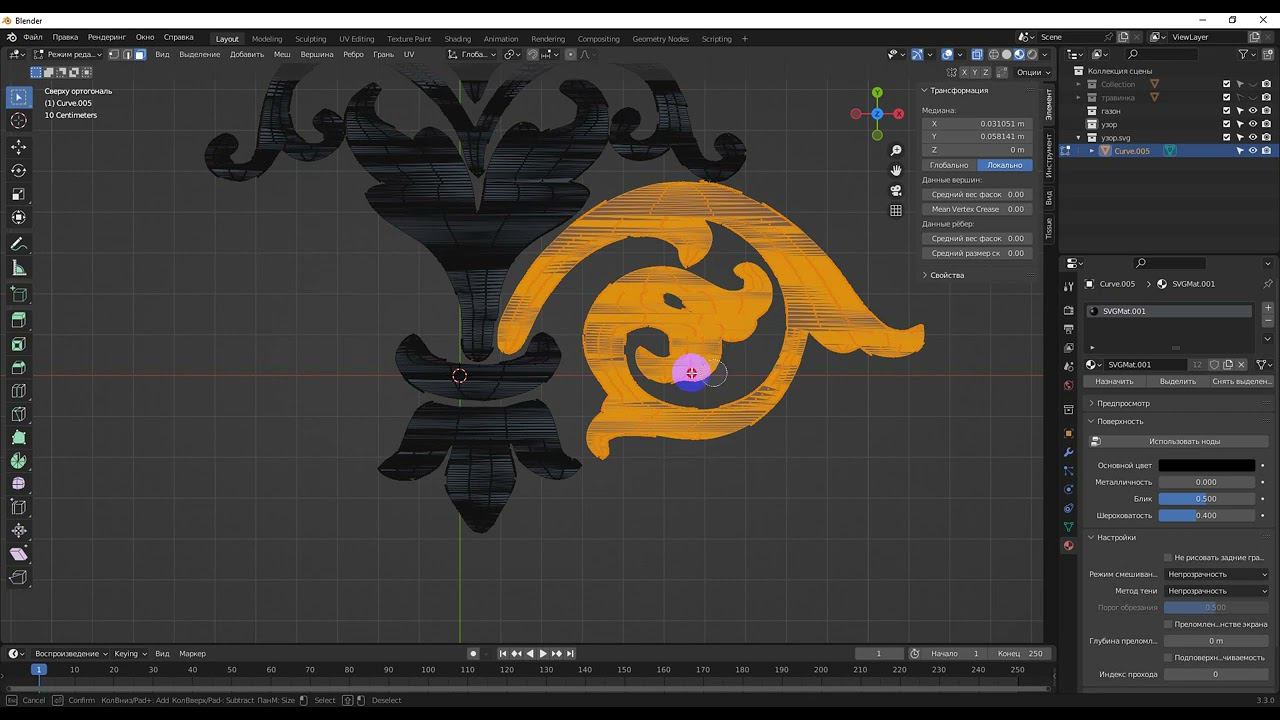Image resolution: width=1280 pixels, height=720 pixels.
Task: Switch perspective/orthographic with the grid icon
Action: pyautogui.click(x=896, y=210)
